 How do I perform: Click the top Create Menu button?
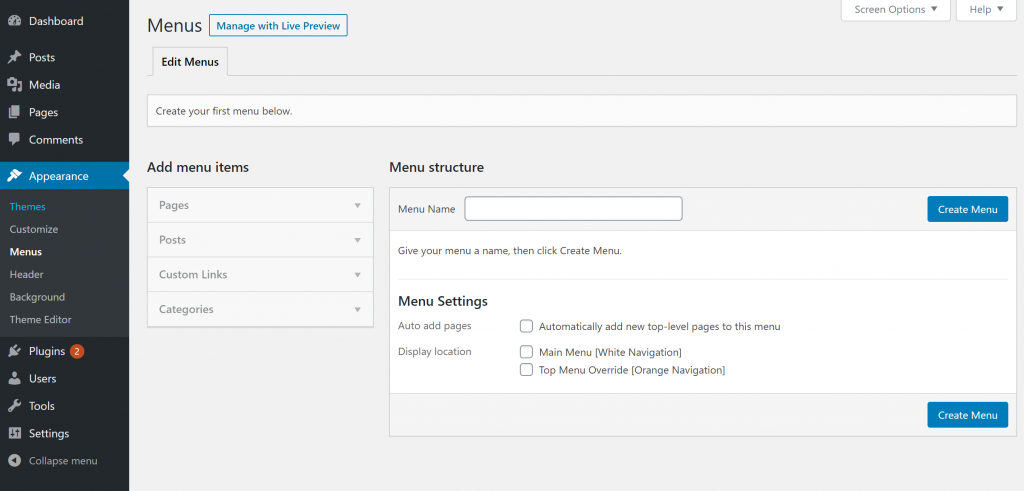click(967, 209)
